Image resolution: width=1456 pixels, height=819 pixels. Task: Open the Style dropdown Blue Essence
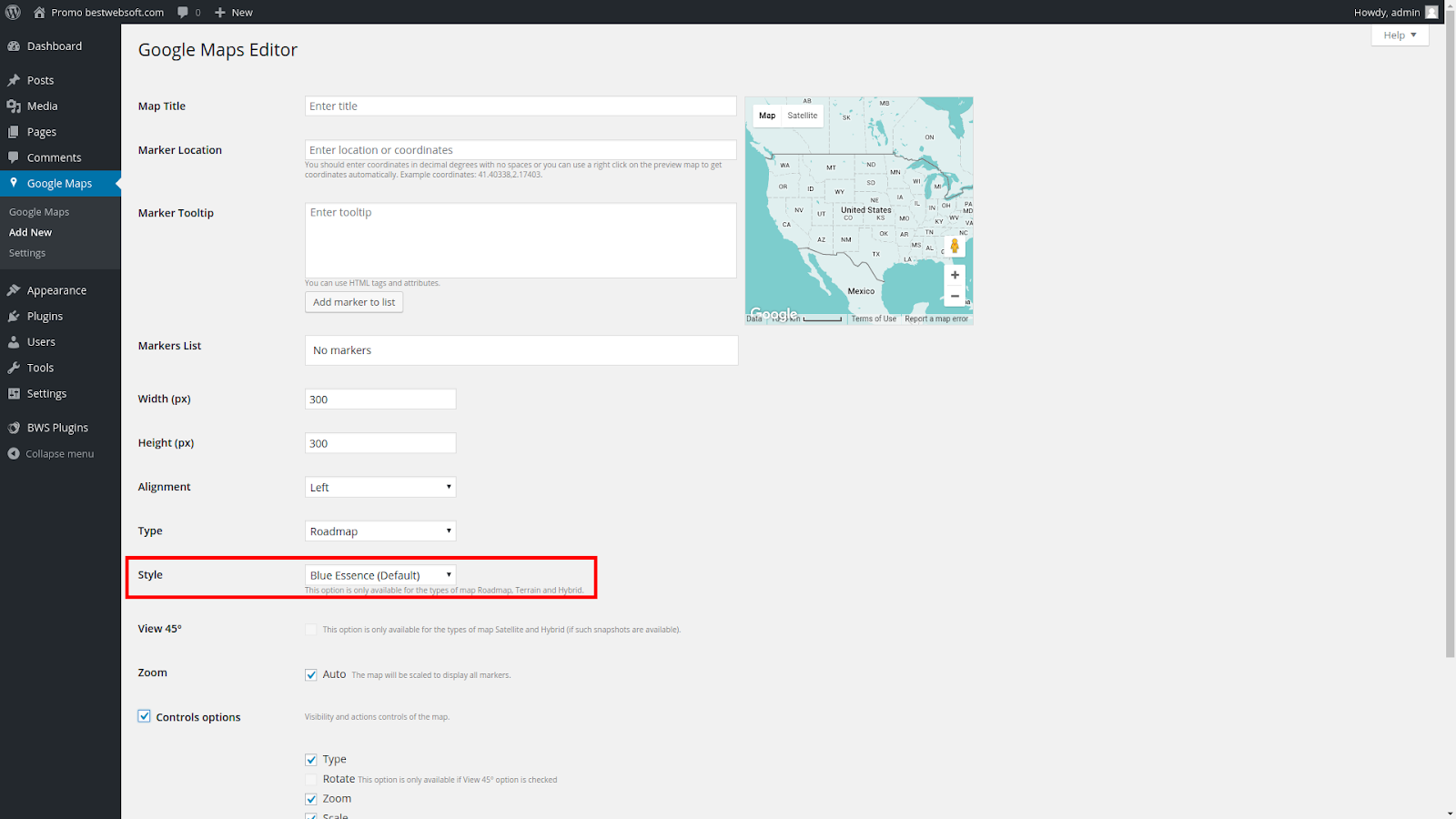pos(380,575)
